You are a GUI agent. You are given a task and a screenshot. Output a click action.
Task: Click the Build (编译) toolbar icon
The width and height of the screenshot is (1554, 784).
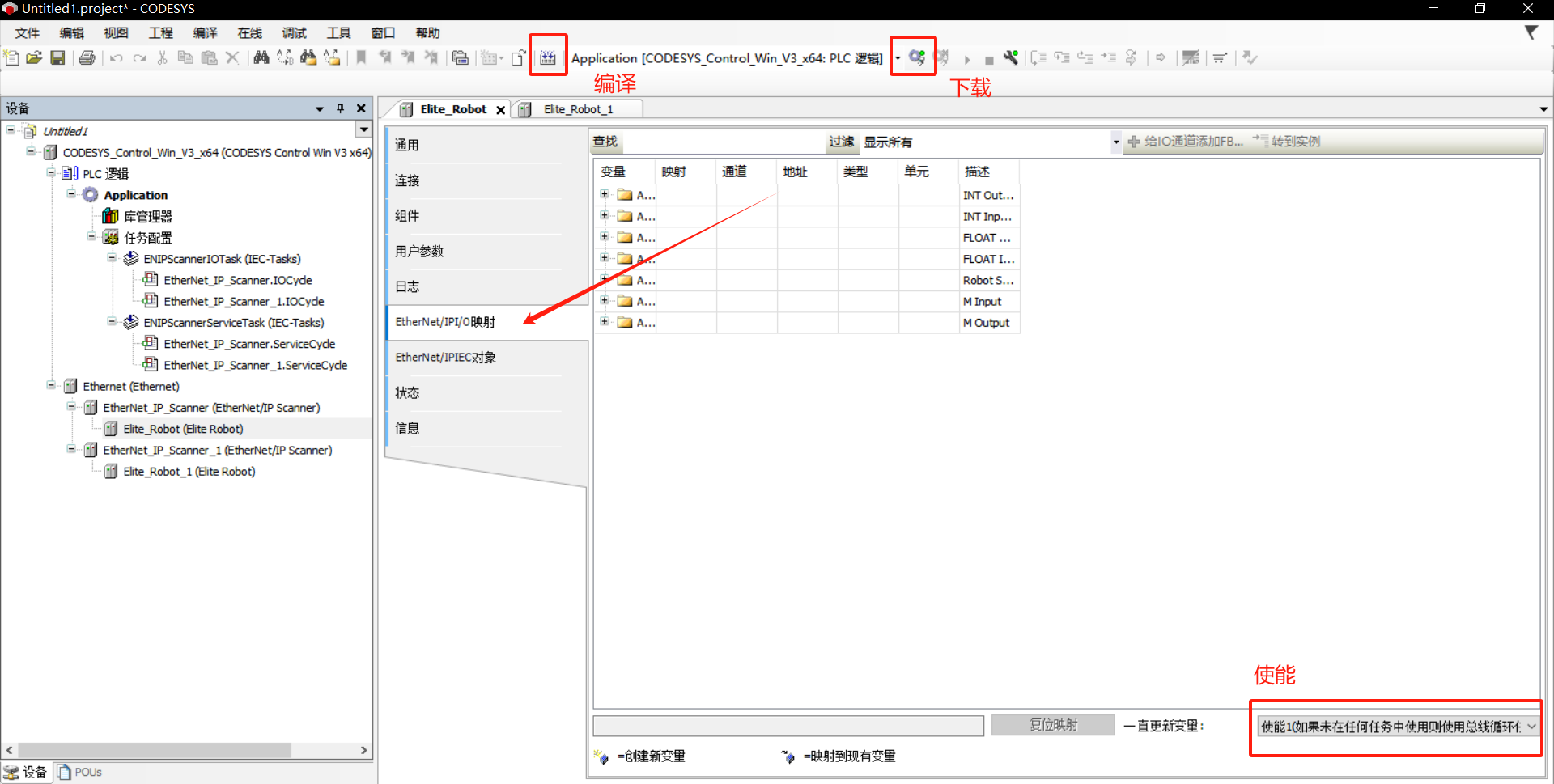[x=548, y=57]
